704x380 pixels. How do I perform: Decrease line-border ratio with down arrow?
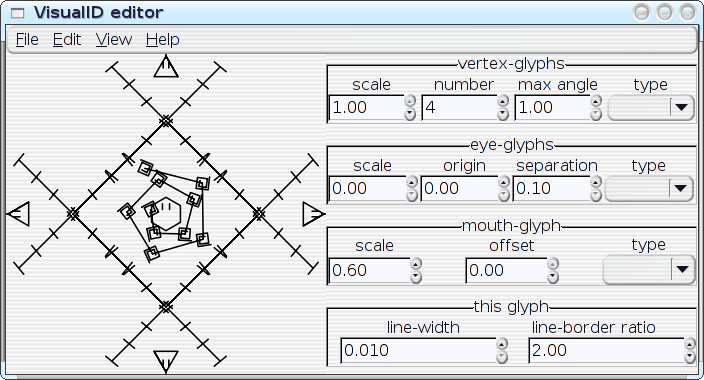(x=690, y=358)
